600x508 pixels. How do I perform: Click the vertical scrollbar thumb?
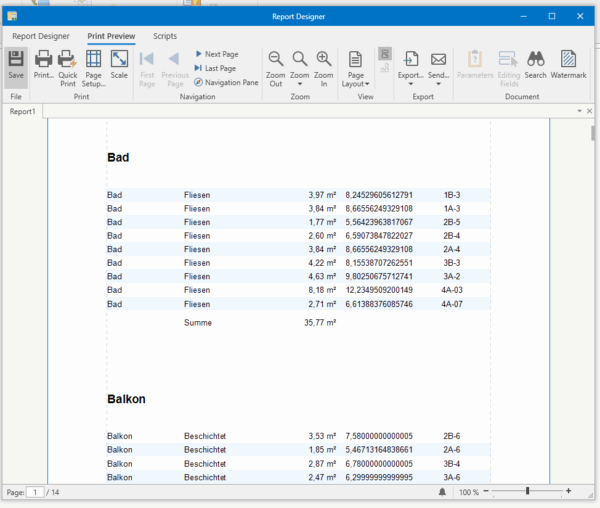click(593, 134)
